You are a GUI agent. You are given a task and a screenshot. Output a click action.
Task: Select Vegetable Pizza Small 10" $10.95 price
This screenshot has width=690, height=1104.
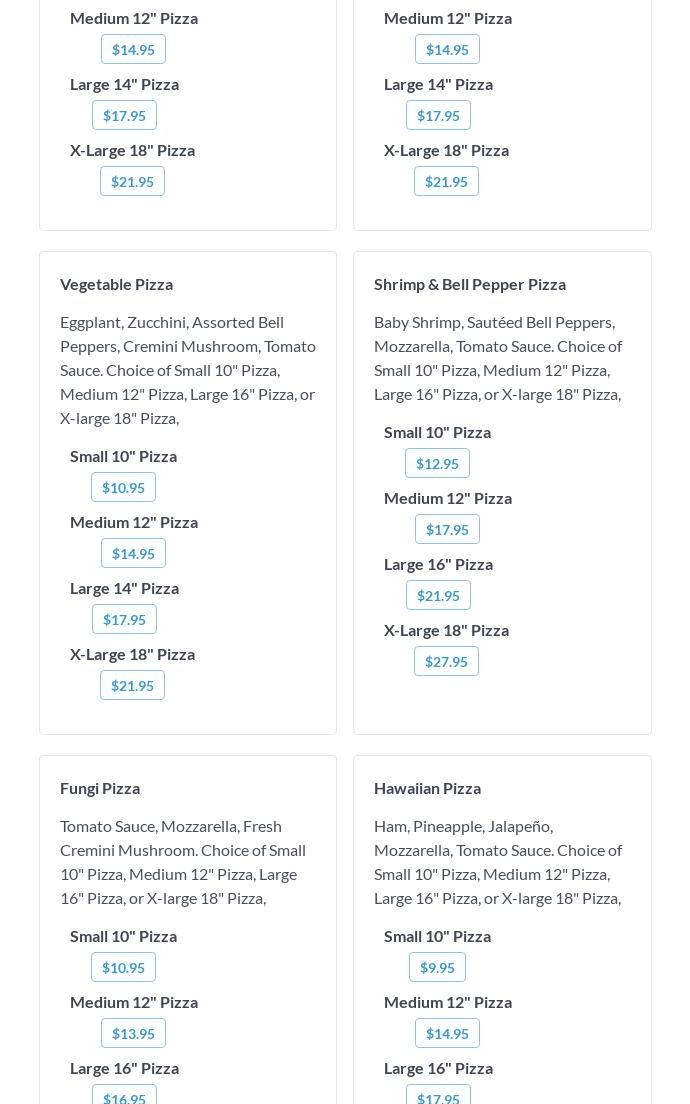[x=123, y=487]
